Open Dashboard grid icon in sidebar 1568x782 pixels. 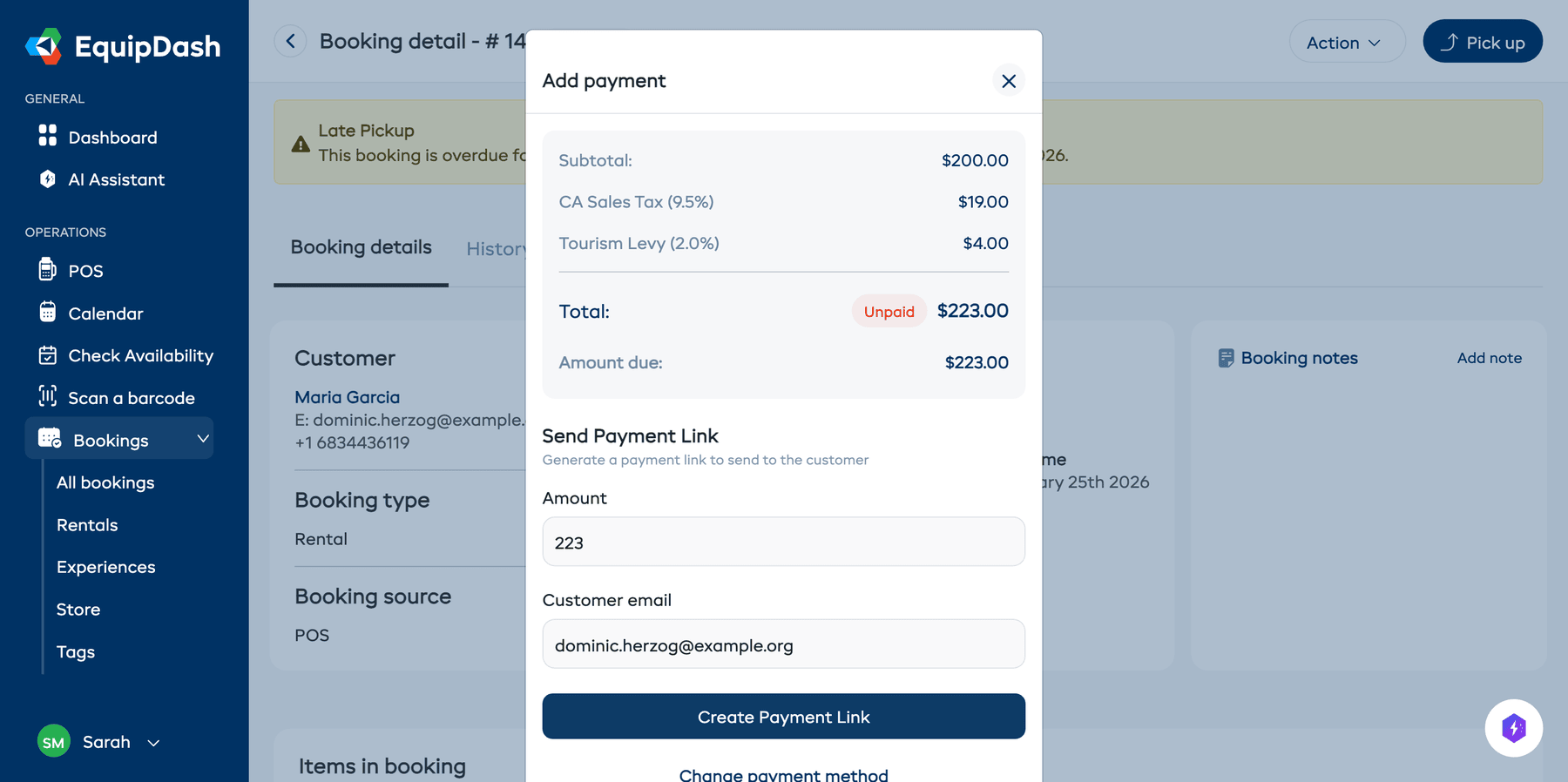pos(48,136)
